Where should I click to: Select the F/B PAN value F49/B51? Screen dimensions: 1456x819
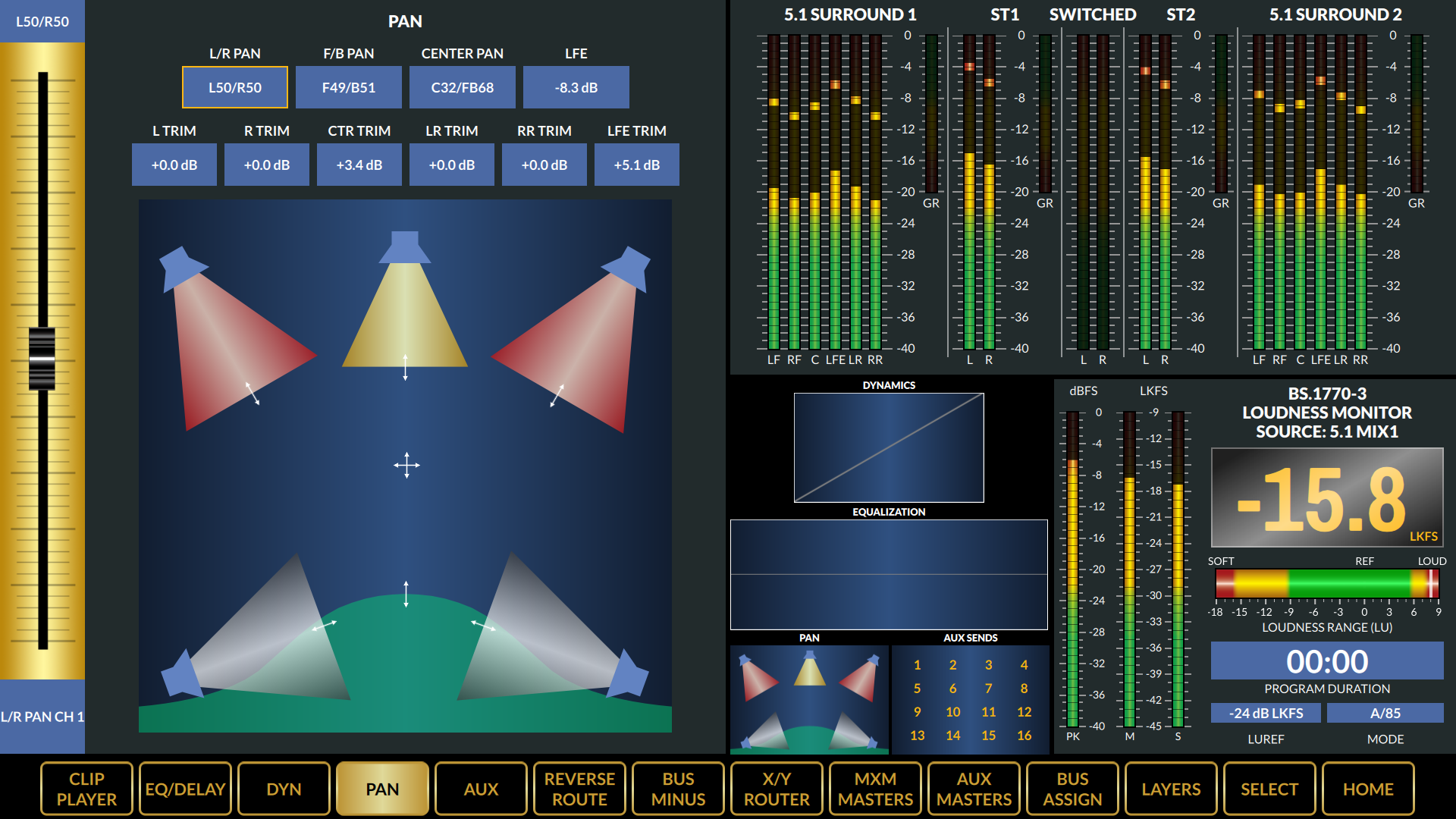pos(349,87)
